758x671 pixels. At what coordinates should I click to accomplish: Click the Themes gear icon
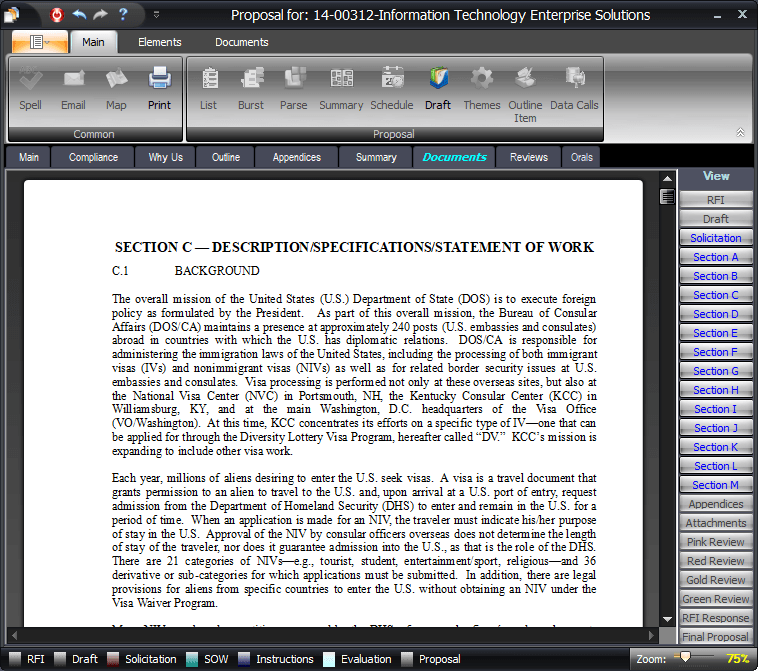(x=482, y=78)
